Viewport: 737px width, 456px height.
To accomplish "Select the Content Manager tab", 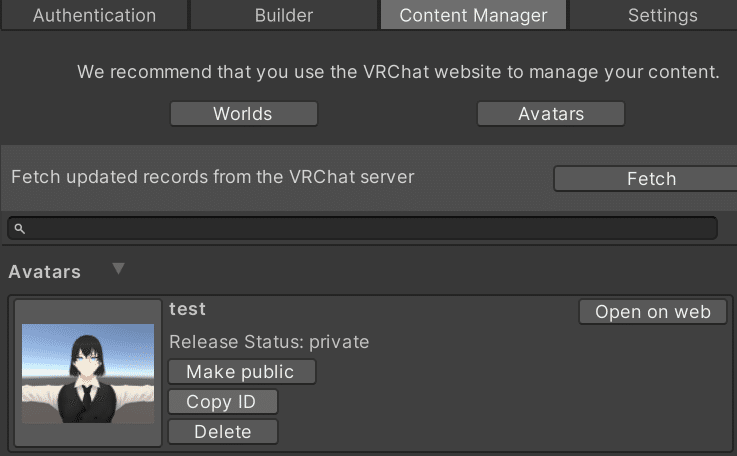I will 473,15.
